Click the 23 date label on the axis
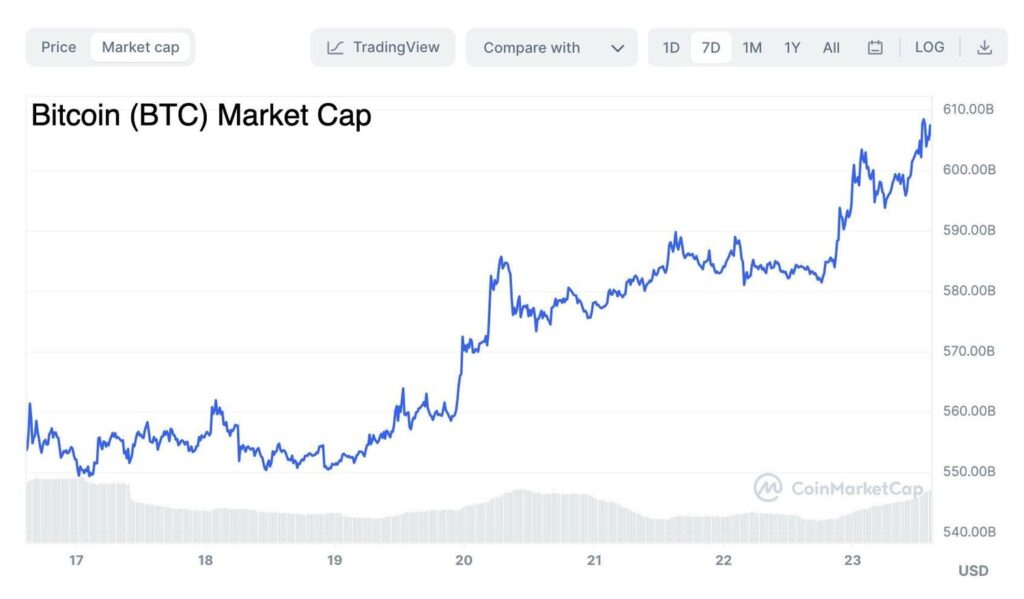The width and height of the screenshot is (1024, 599). (852, 560)
